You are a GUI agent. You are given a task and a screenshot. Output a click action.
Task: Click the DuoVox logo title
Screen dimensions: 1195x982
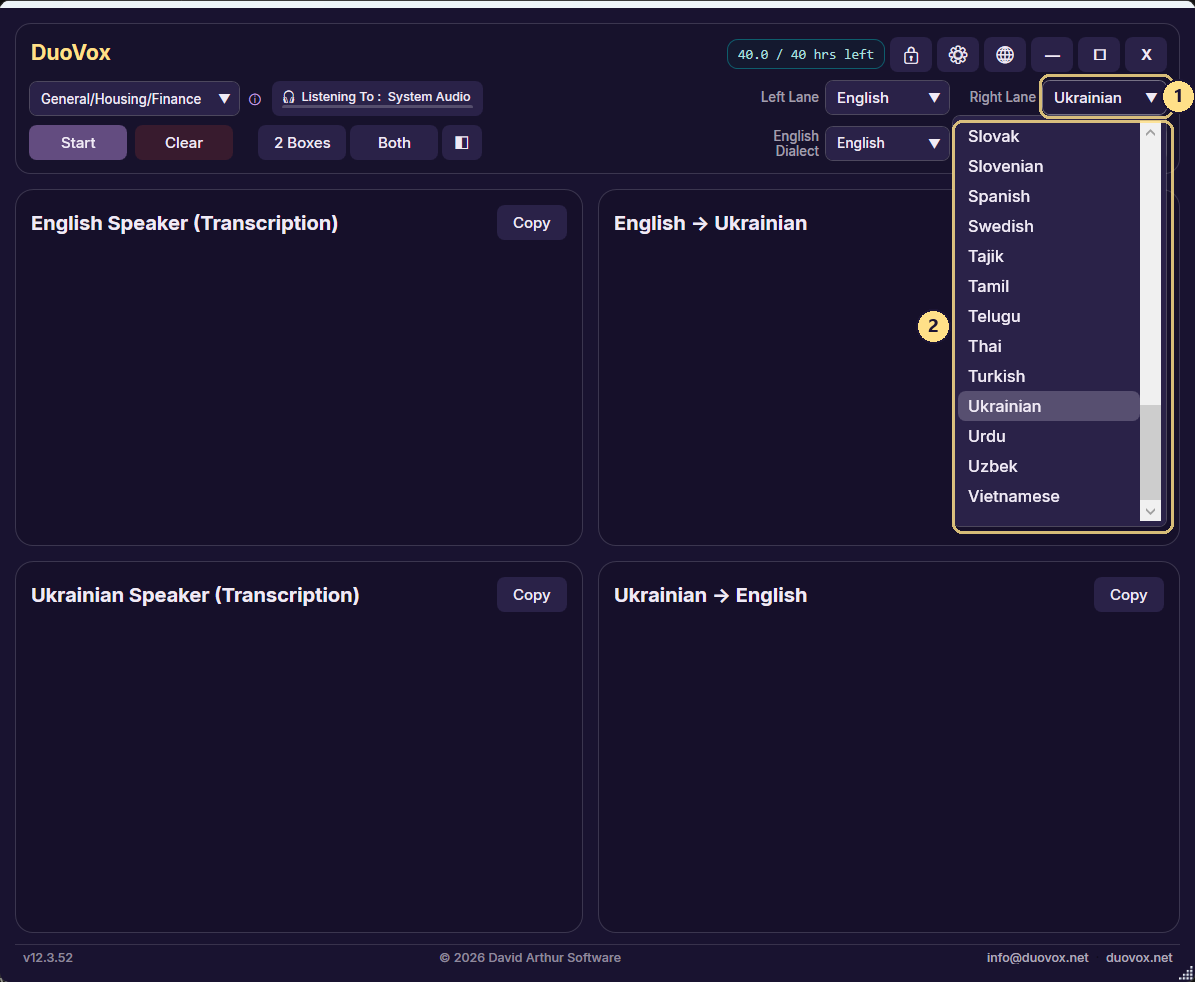click(71, 53)
